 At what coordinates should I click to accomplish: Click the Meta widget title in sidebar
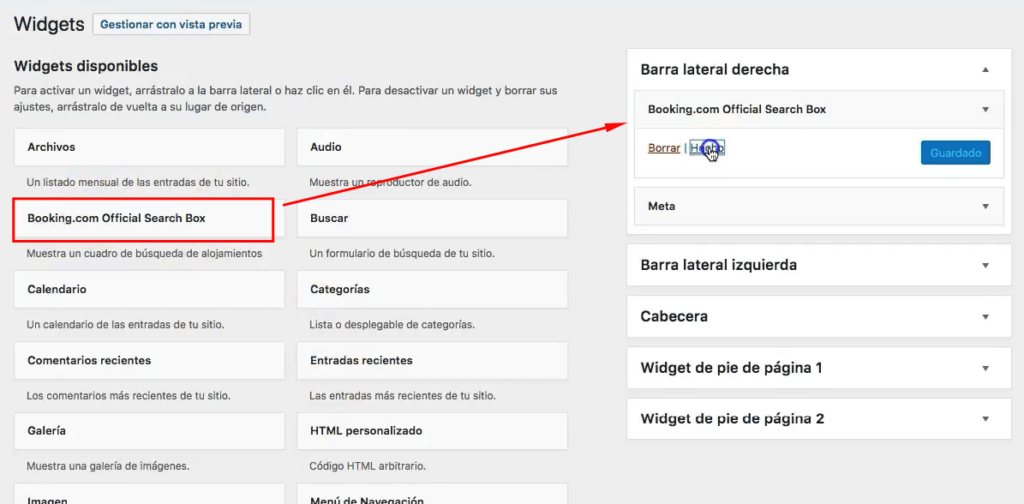coord(662,206)
